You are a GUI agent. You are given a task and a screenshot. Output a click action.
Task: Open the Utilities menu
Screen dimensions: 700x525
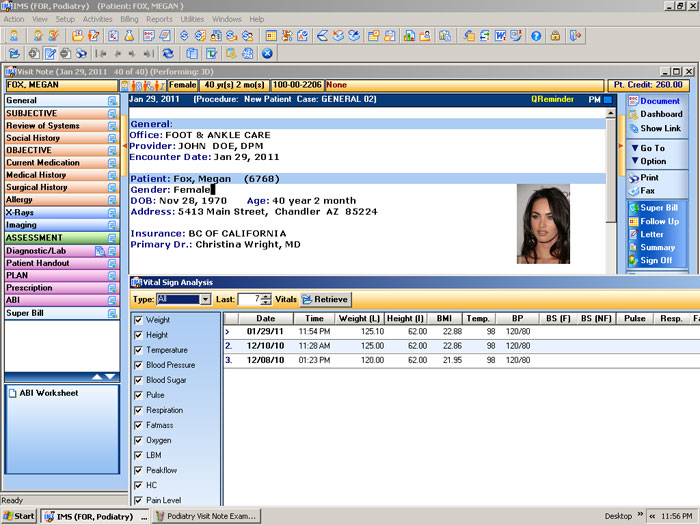[192, 19]
